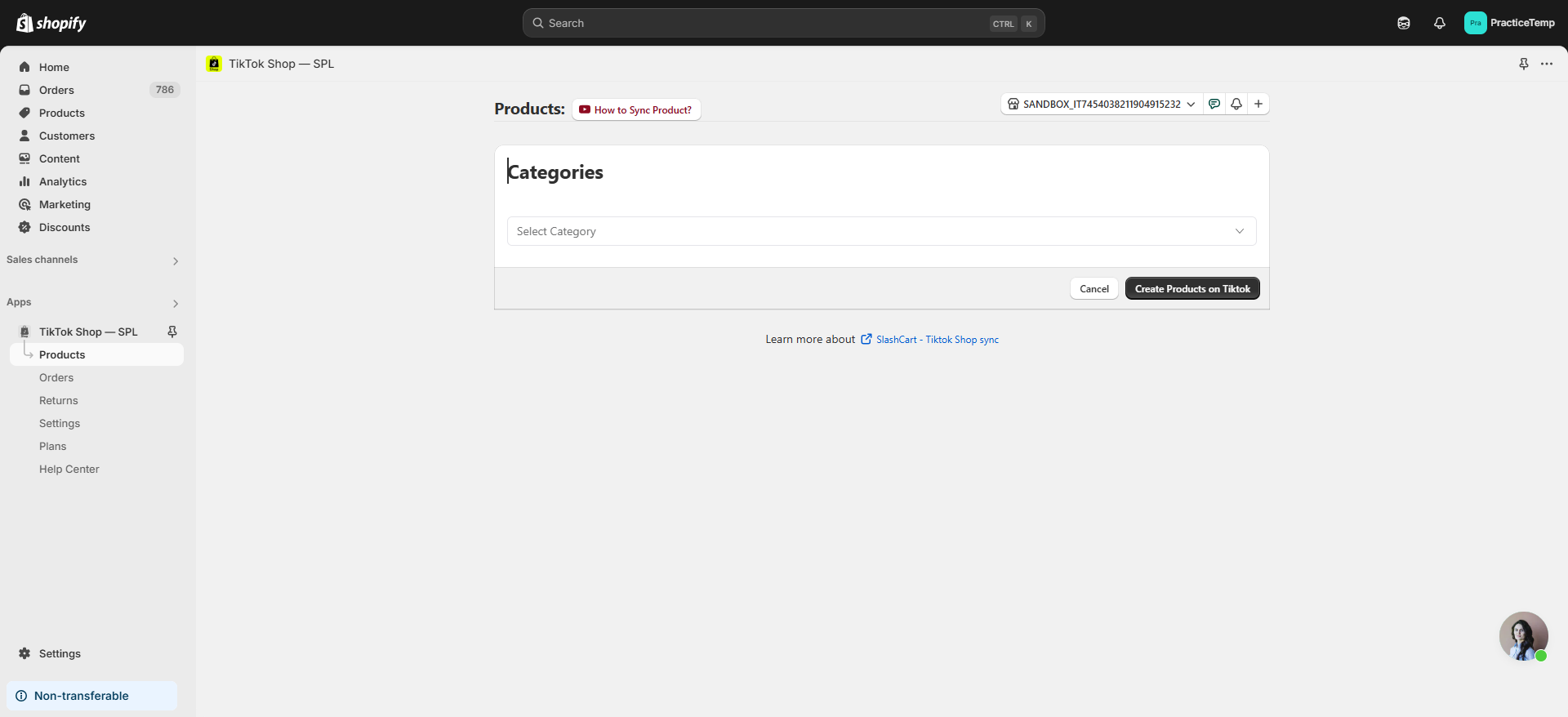
Task: Open Products in main sidebar with tag icon
Action: [62, 113]
